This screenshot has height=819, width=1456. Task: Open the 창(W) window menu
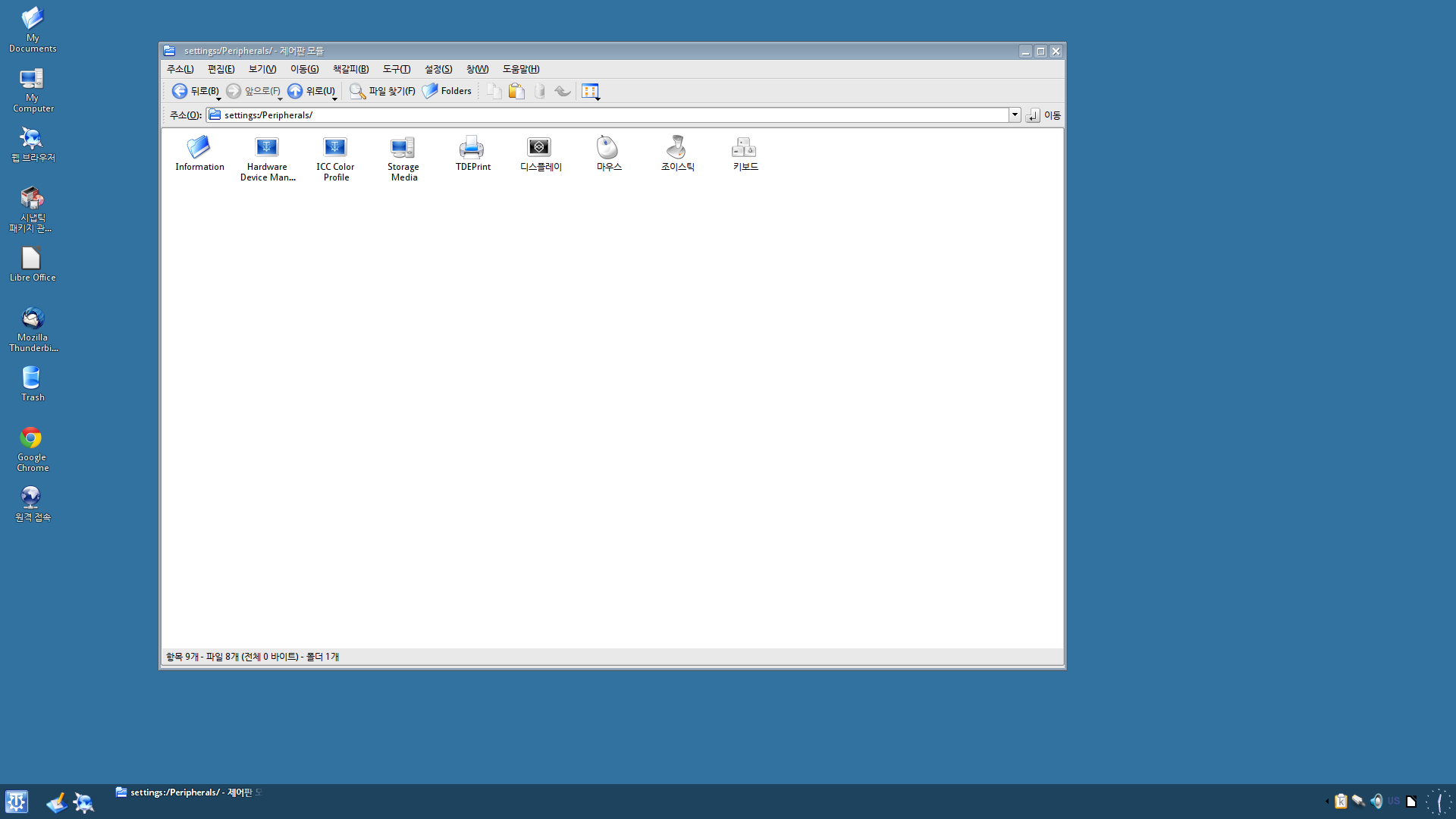click(477, 69)
